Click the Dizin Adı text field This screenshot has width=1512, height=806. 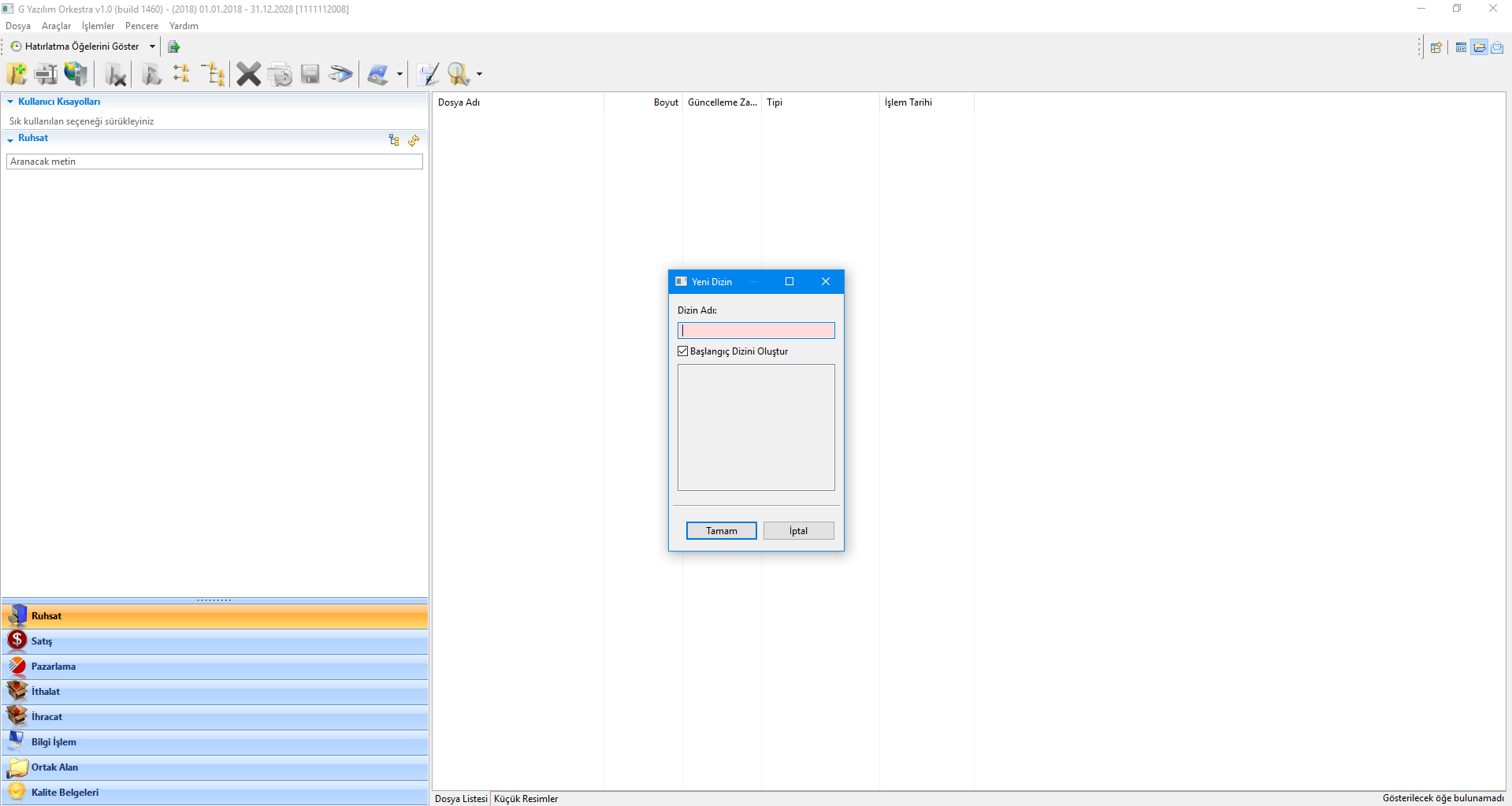[756, 331]
